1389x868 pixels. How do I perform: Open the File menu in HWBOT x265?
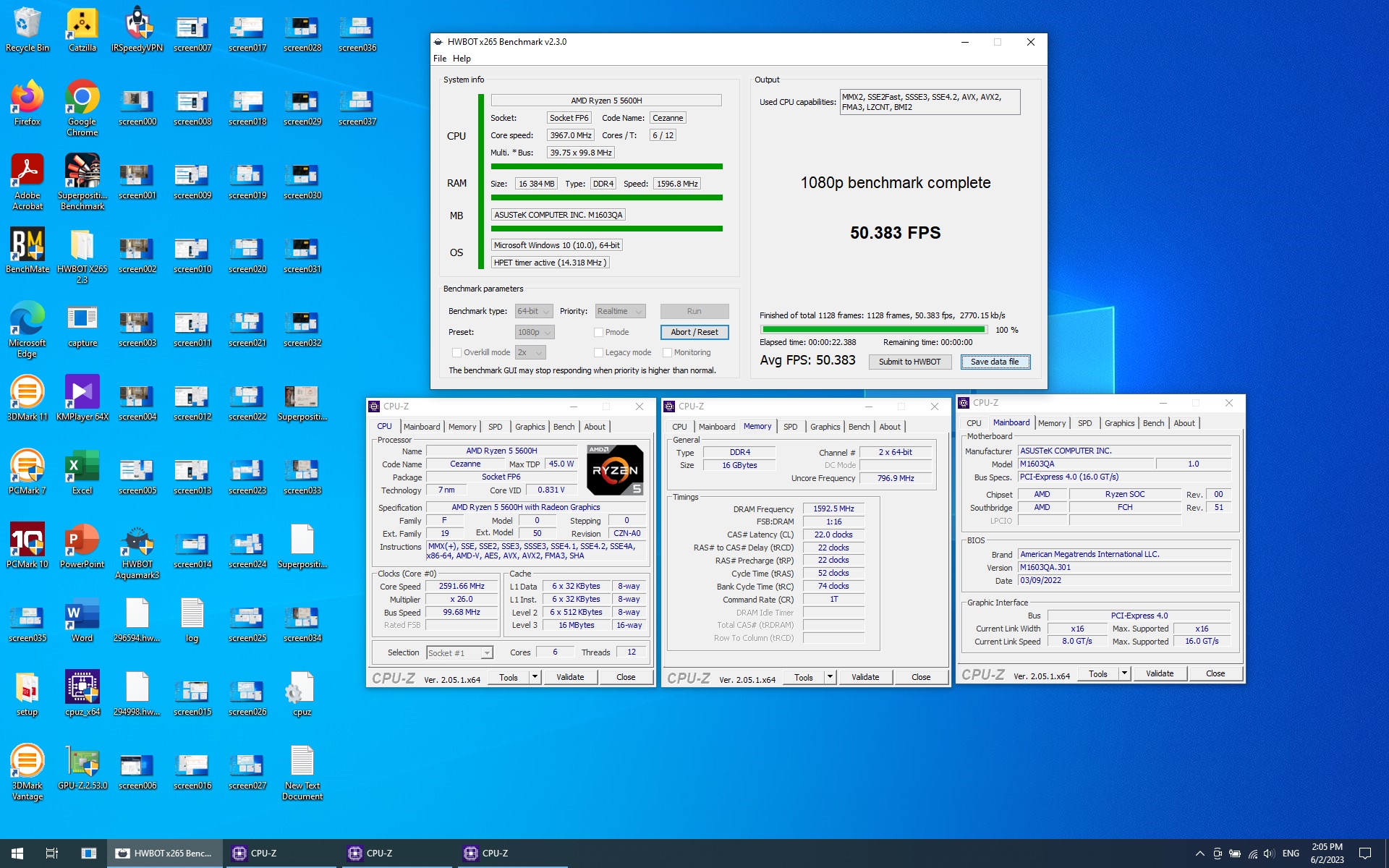tap(440, 59)
